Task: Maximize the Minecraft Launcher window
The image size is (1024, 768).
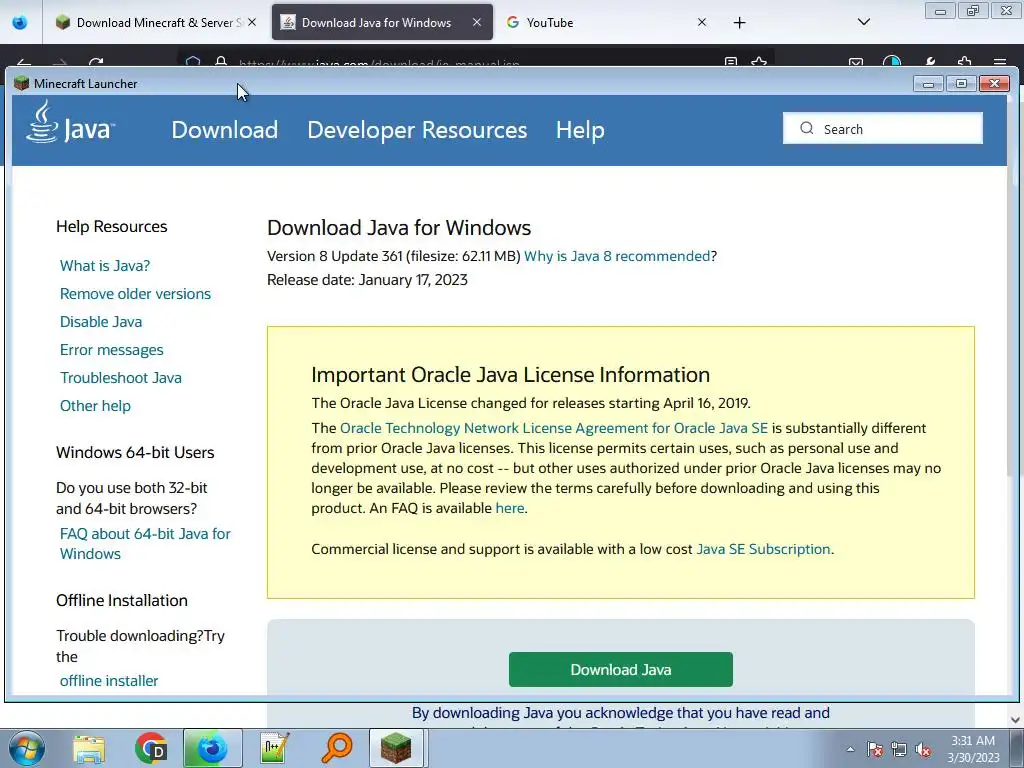Action: point(961,84)
